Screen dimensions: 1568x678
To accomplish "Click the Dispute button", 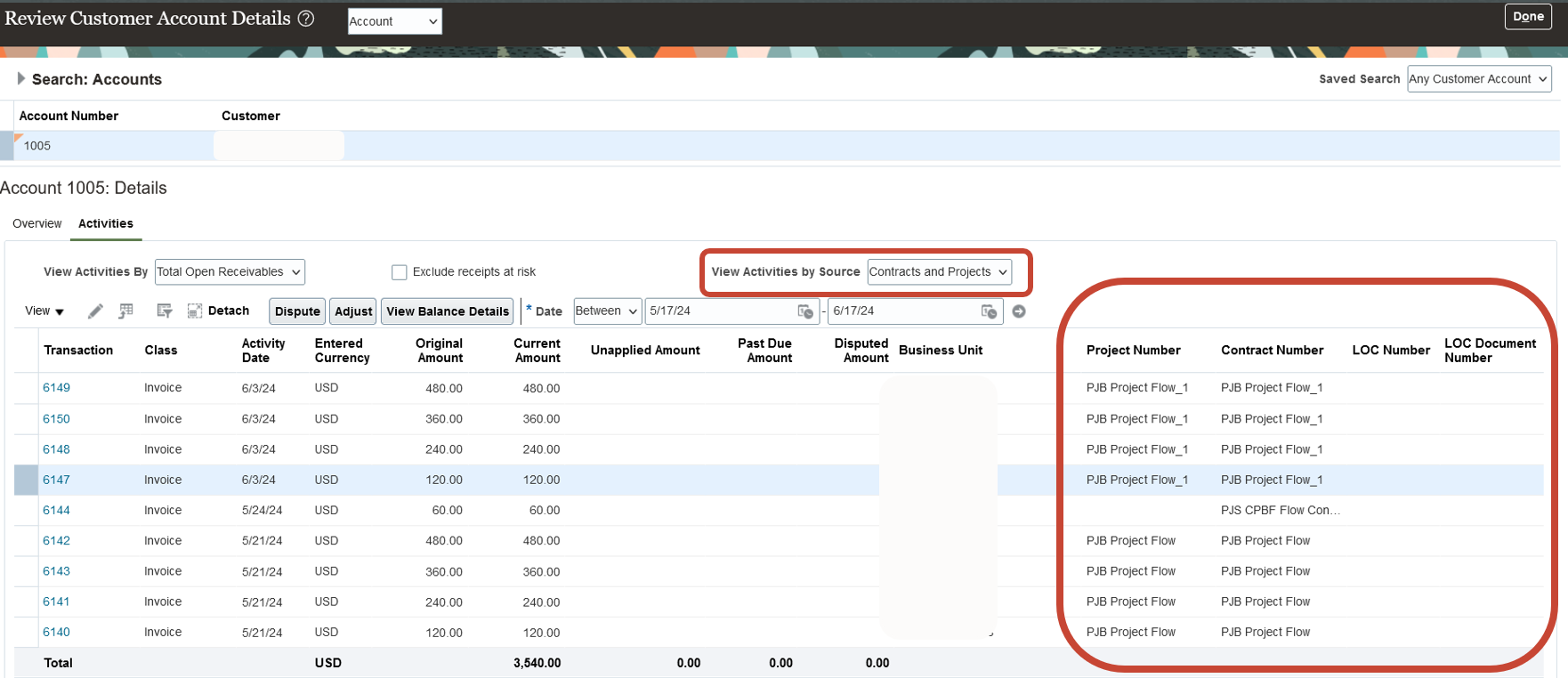I will [x=297, y=311].
